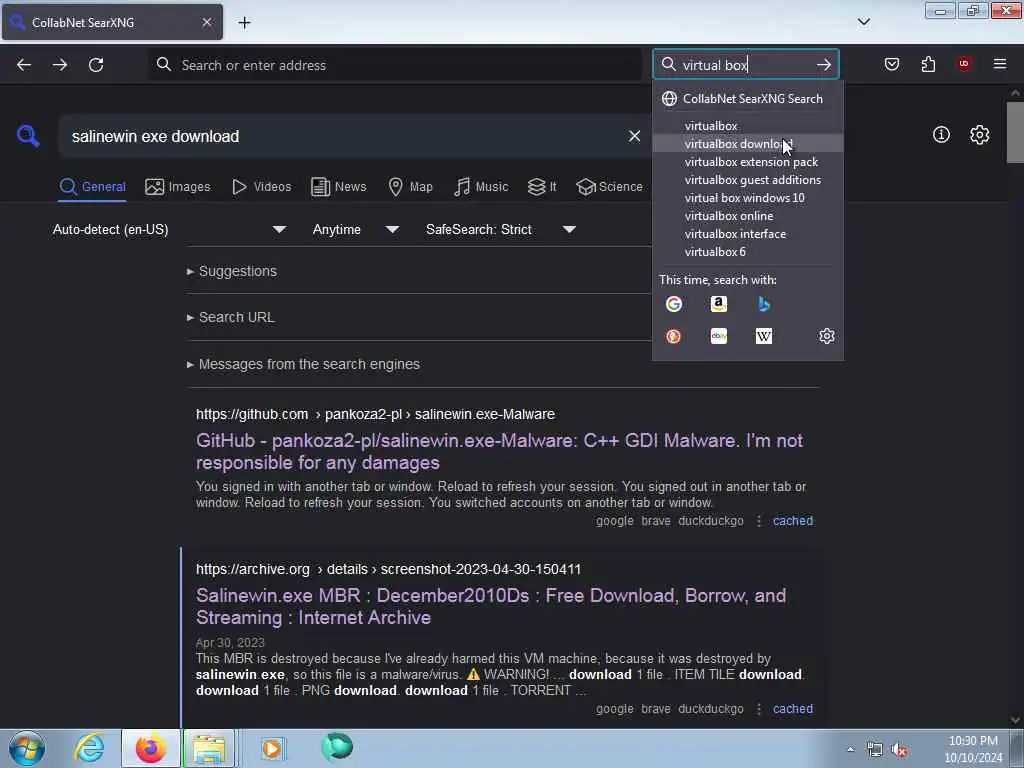
Task: Click the Search or enter address field
Action: [x=395, y=65]
